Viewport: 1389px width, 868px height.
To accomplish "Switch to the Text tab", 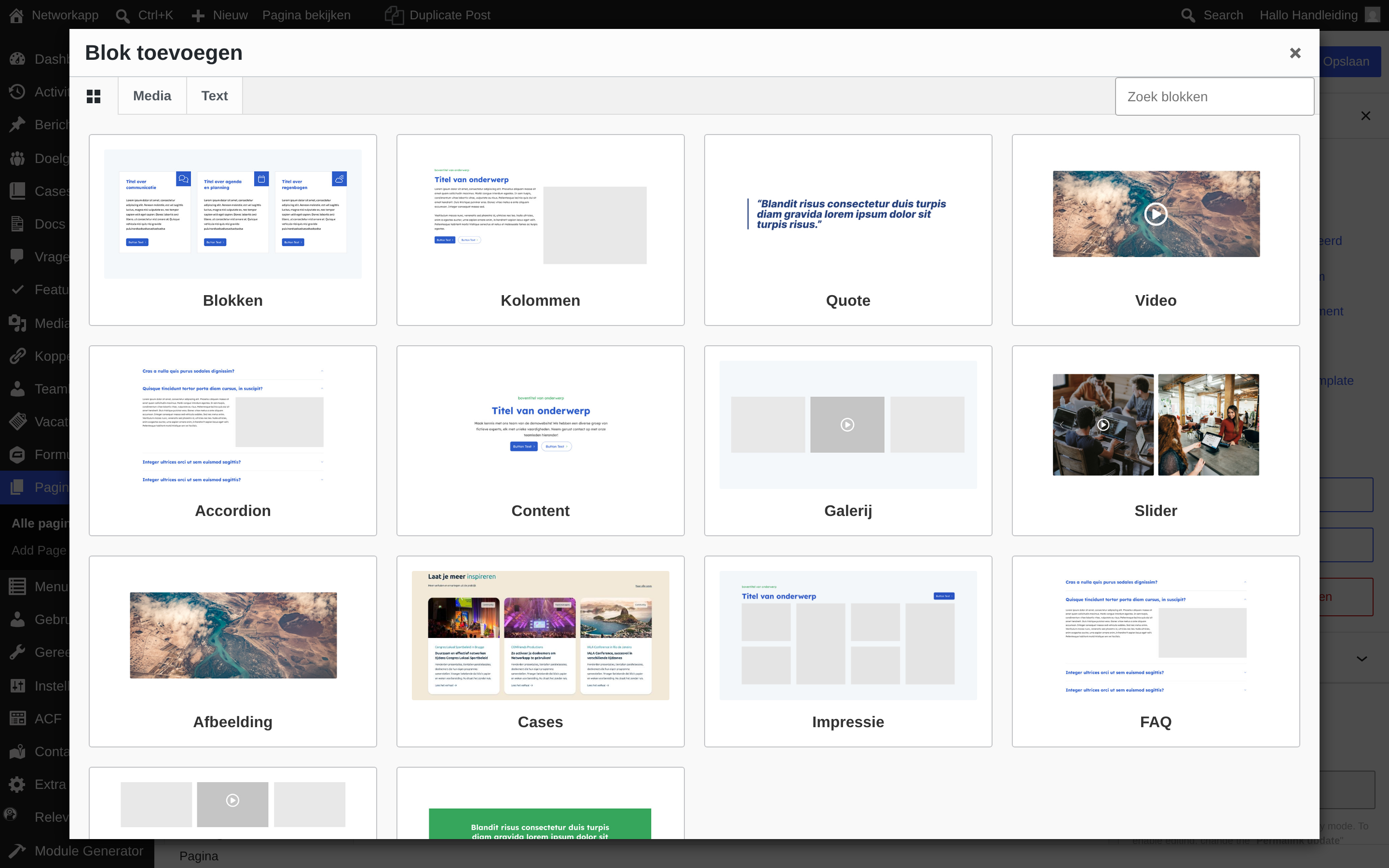I will 215,96.
